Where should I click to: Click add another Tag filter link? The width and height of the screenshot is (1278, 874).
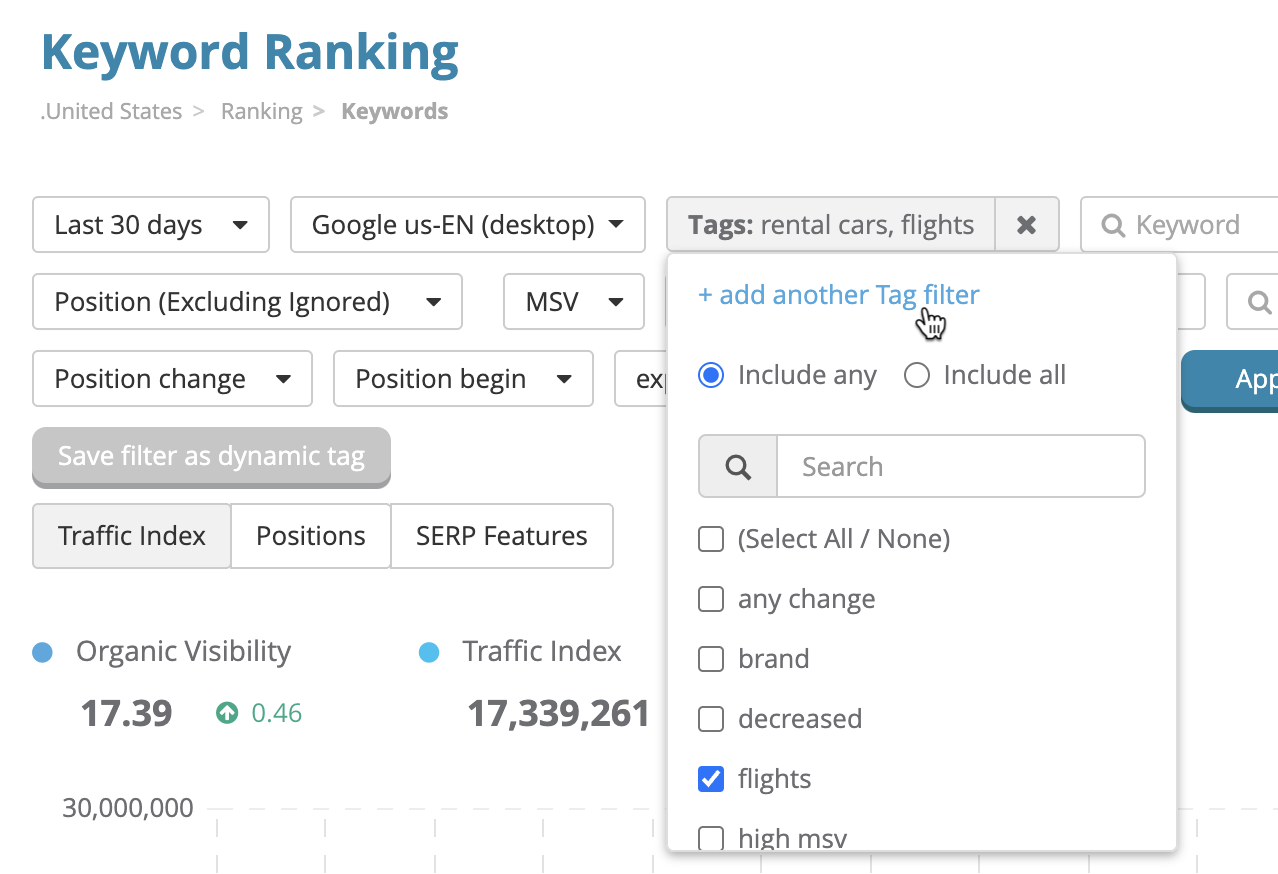click(838, 295)
